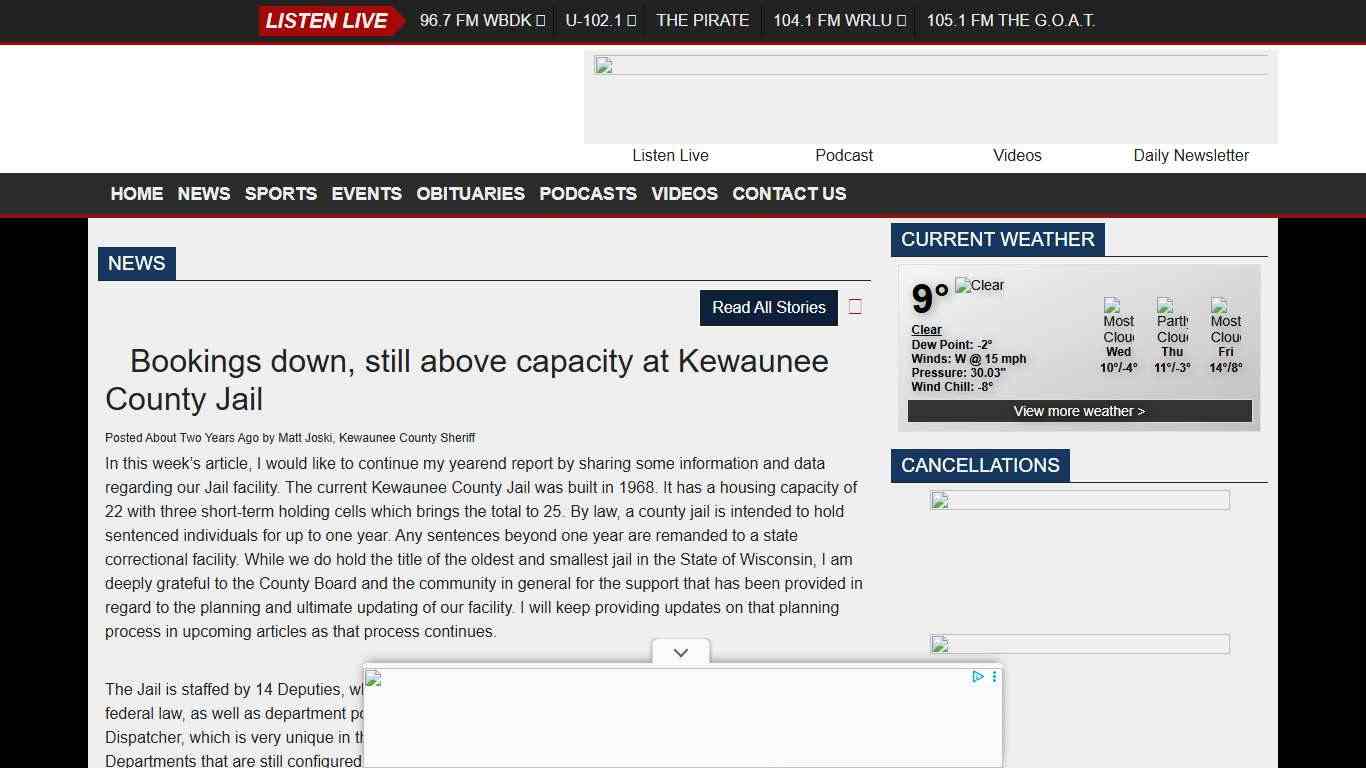
Task: Click the first Cancellations banner image
Action: point(1079,500)
